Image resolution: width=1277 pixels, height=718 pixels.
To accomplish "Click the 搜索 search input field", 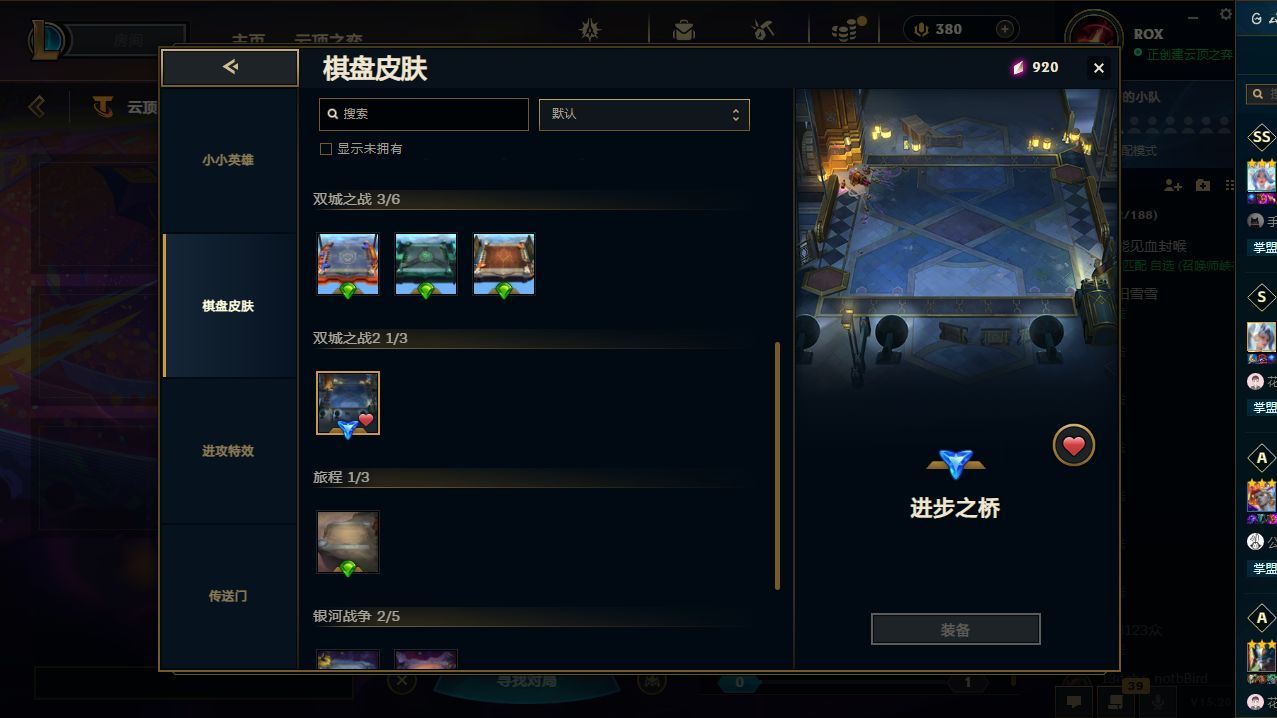I will (423, 114).
